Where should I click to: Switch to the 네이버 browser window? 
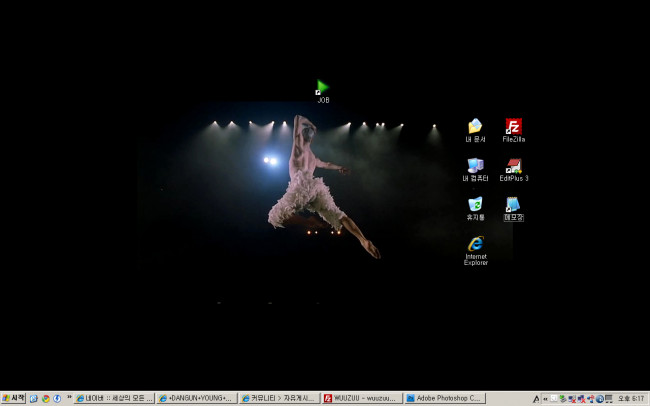[x=115, y=398]
